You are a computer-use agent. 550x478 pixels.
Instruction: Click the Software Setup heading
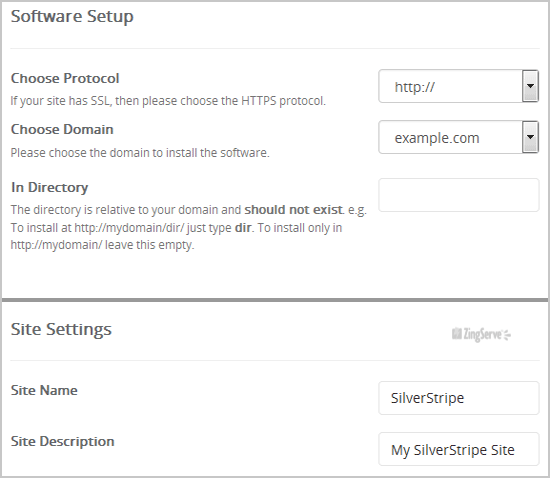click(x=72, y=16)
